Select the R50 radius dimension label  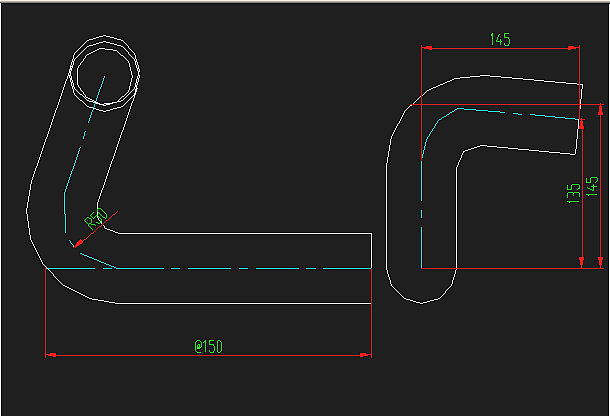tap(96, 218)
